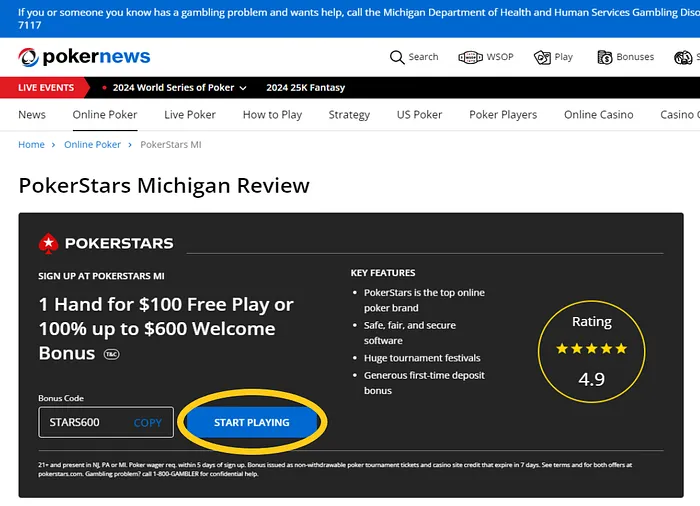Screen dimensions: 700x506
Task: Open the Poker Players menu item
Action: pos(503,115)
